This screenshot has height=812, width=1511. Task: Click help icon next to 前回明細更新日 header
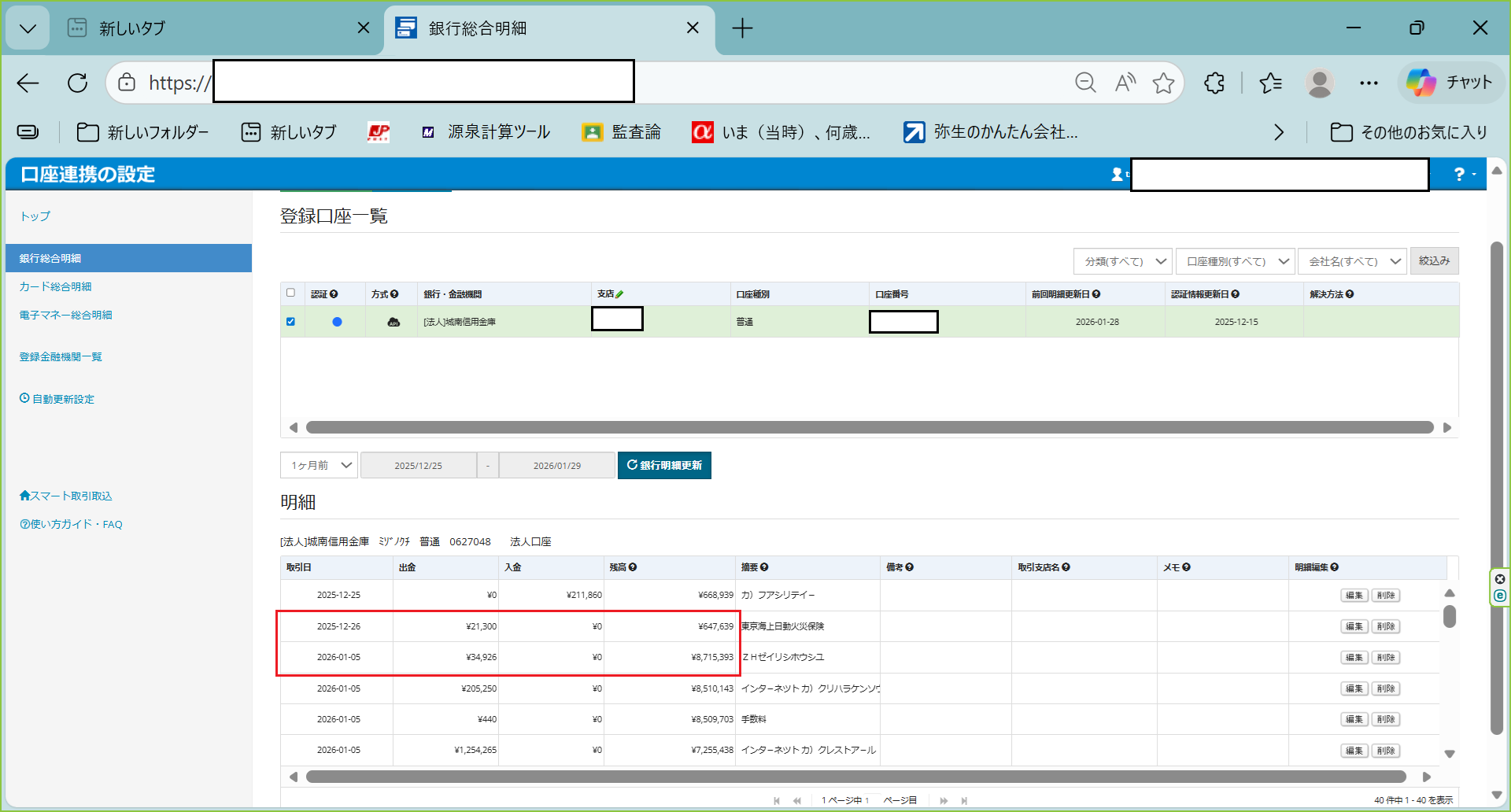1096,294
